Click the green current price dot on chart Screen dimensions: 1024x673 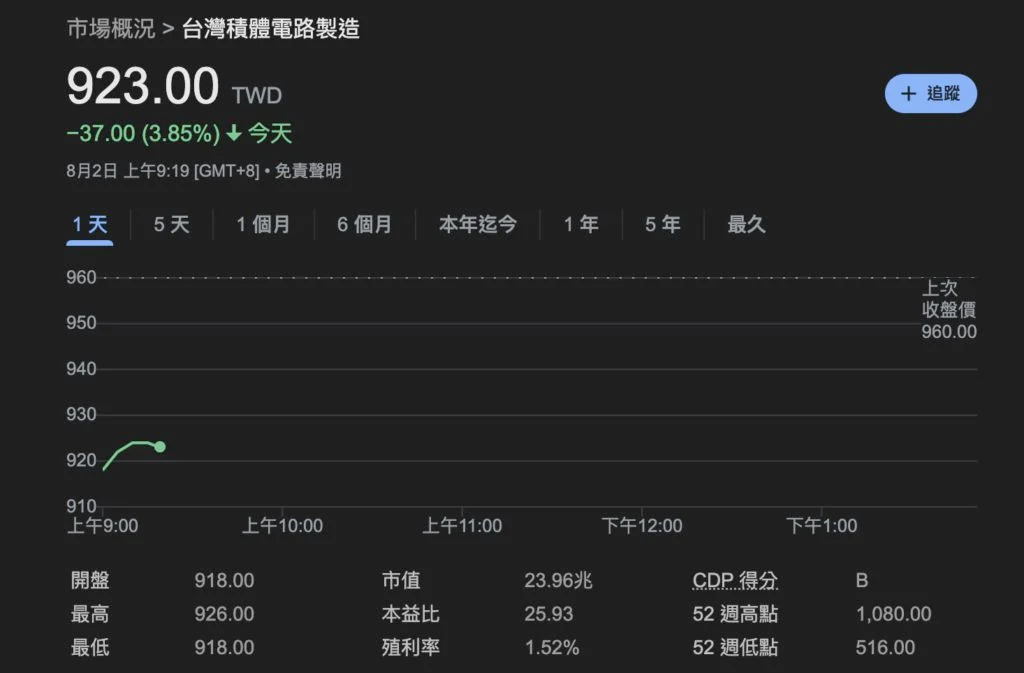click(x=160, y=447)
